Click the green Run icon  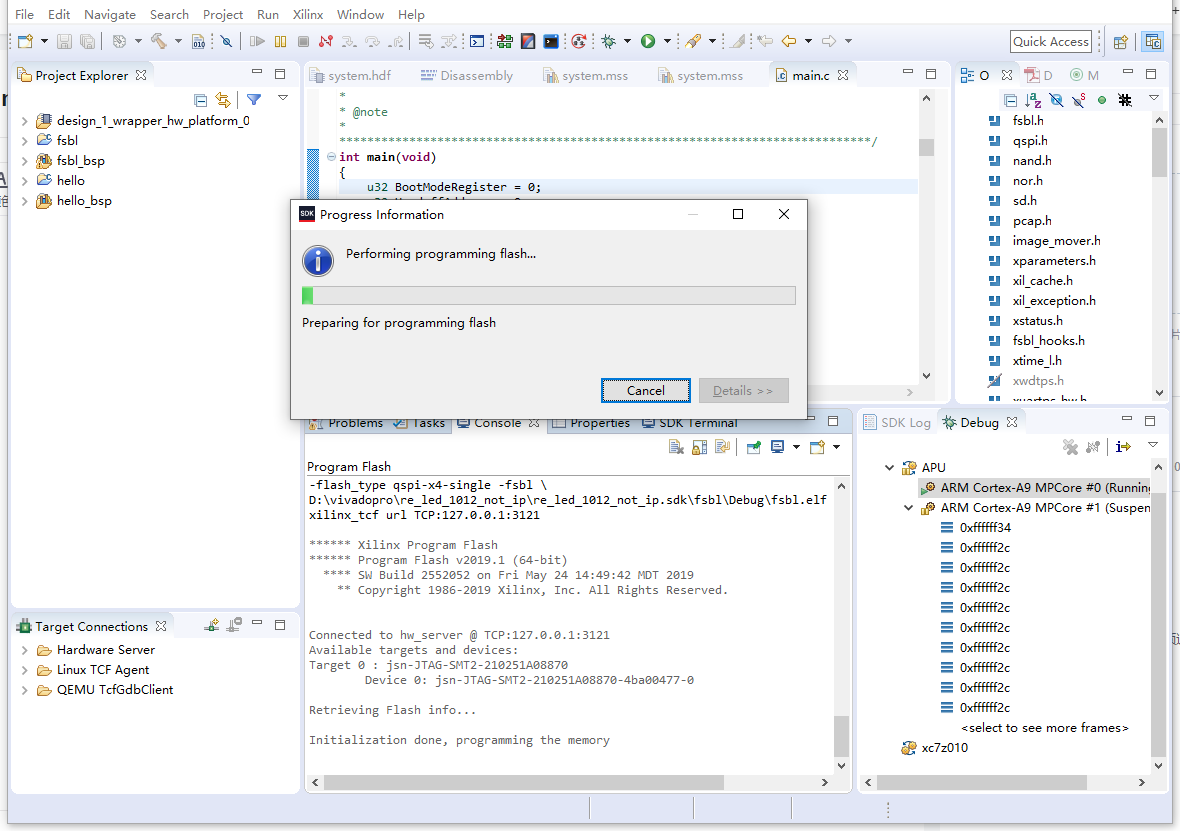click(x=648, y=41)
